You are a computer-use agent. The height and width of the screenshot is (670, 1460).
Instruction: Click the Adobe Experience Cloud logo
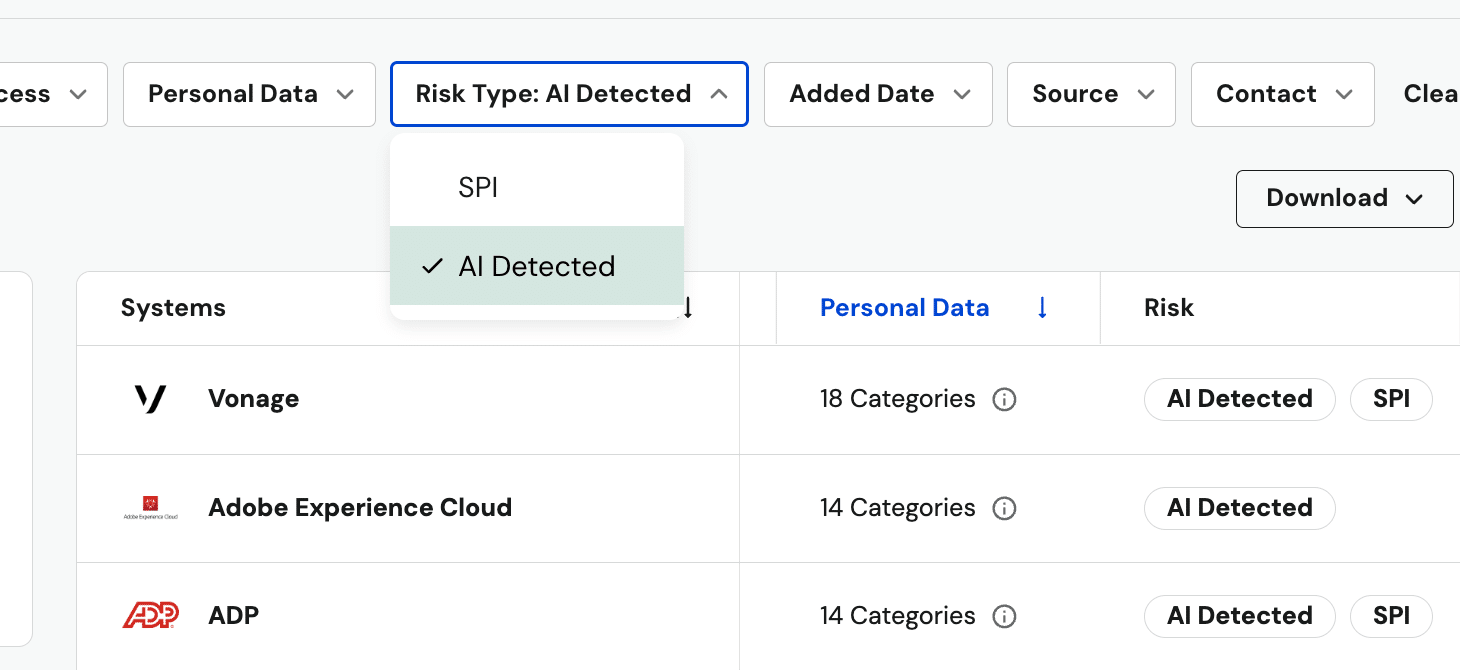[150, 508]
